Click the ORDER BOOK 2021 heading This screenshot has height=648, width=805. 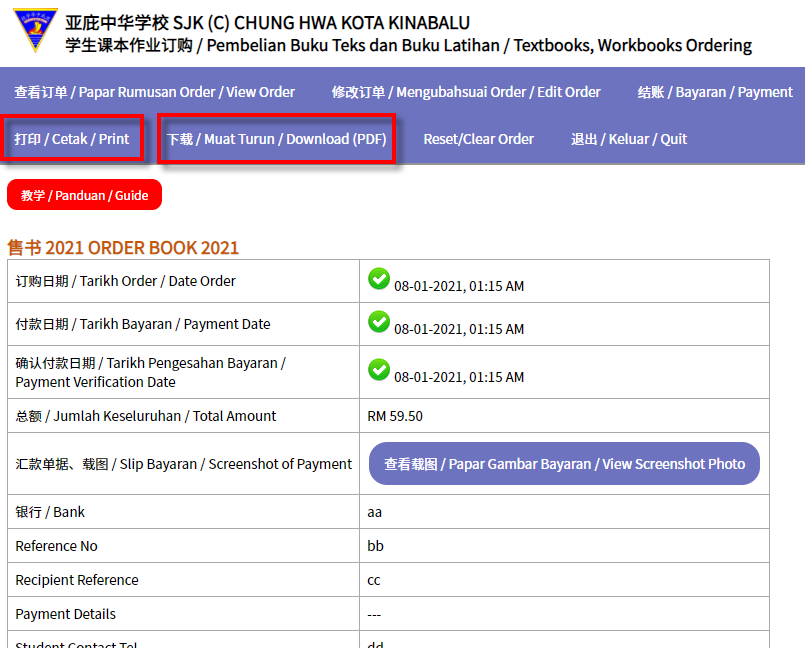[x=123, y=247]
